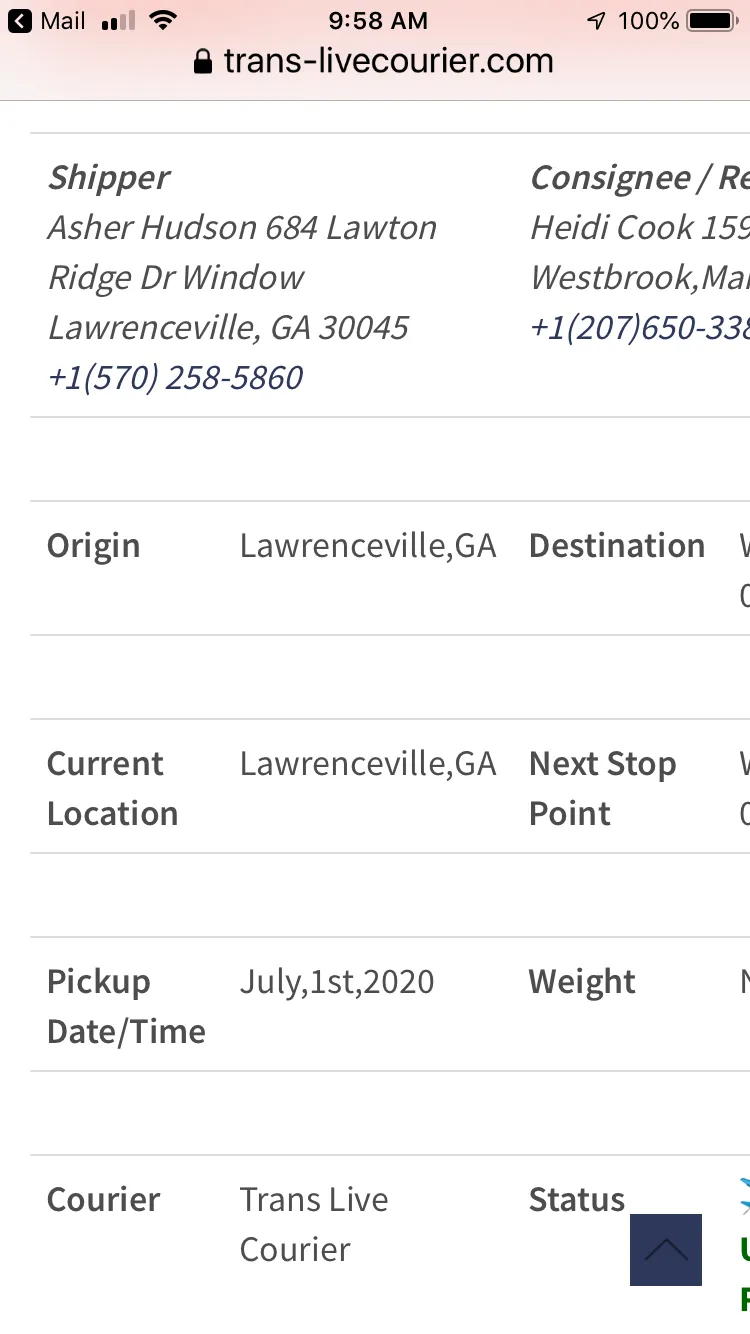Tap the scroll-to-top arrow button
The image size is (750, 1334).
666,1249
